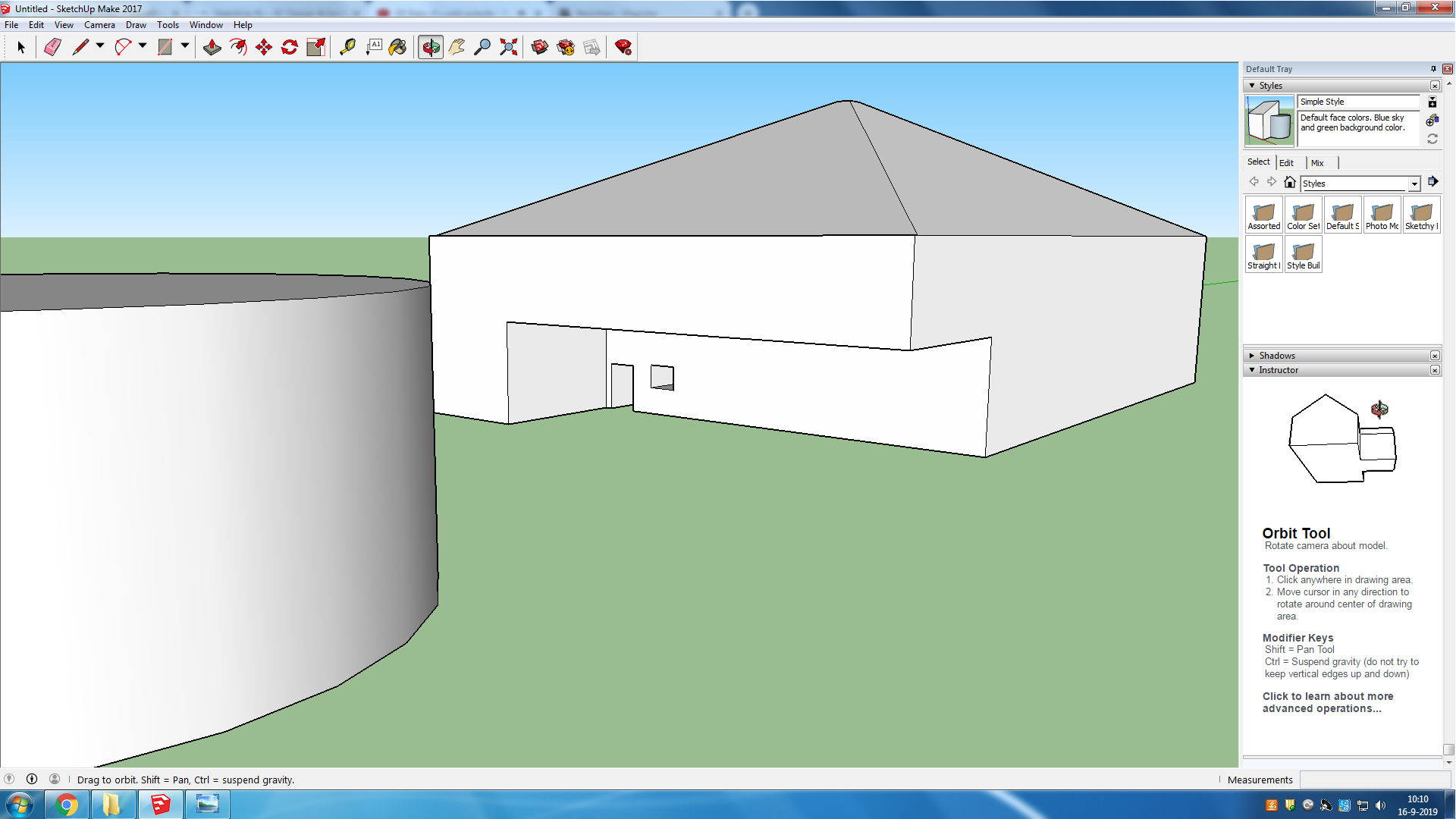Click the Measurements input box
The height and width of the screenshot is (819, 1456).
click(x=1374, y=780)
